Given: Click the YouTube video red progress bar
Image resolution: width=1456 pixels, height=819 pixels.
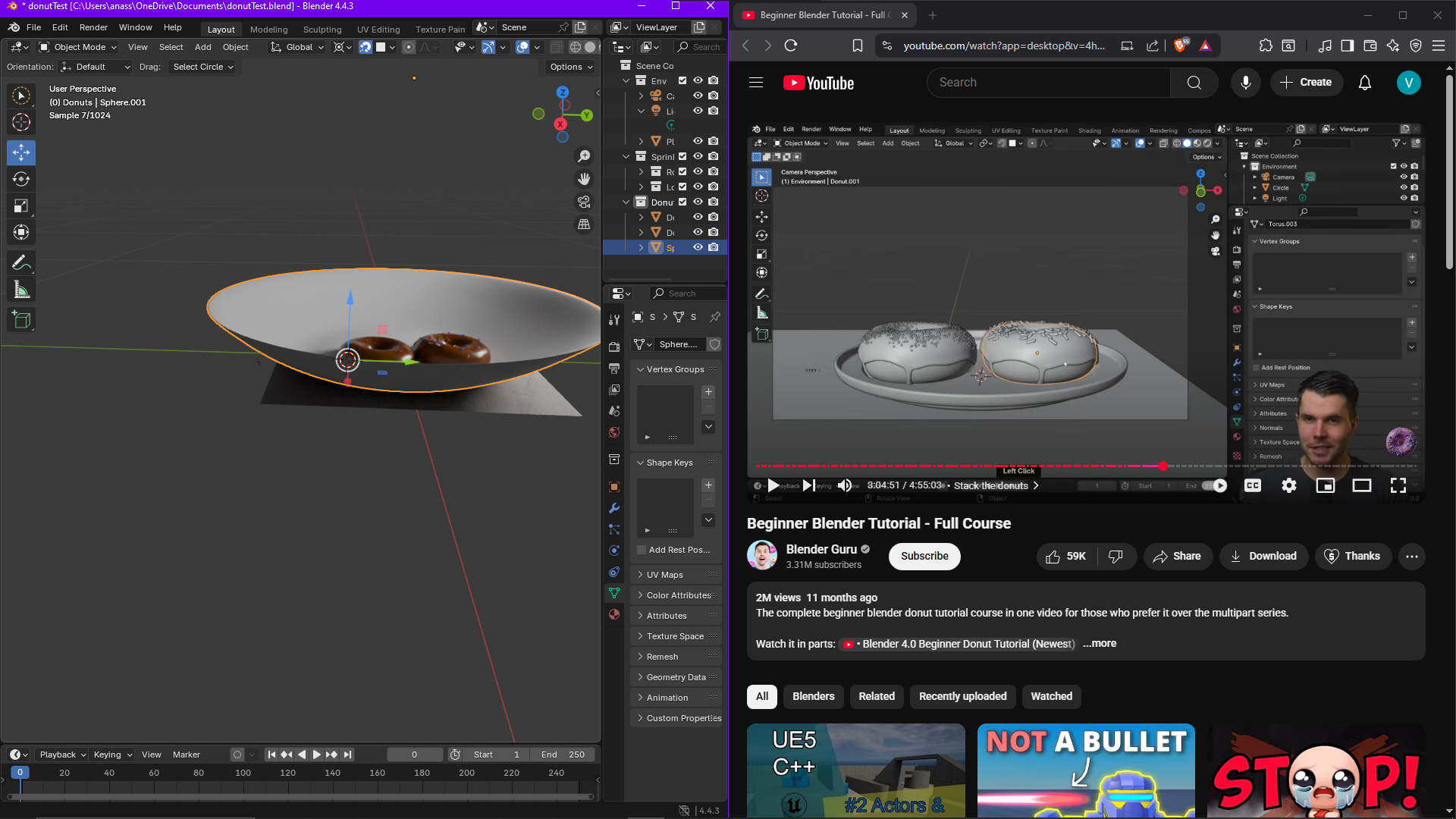Looking at the screenshot, I should coord(959,466).
